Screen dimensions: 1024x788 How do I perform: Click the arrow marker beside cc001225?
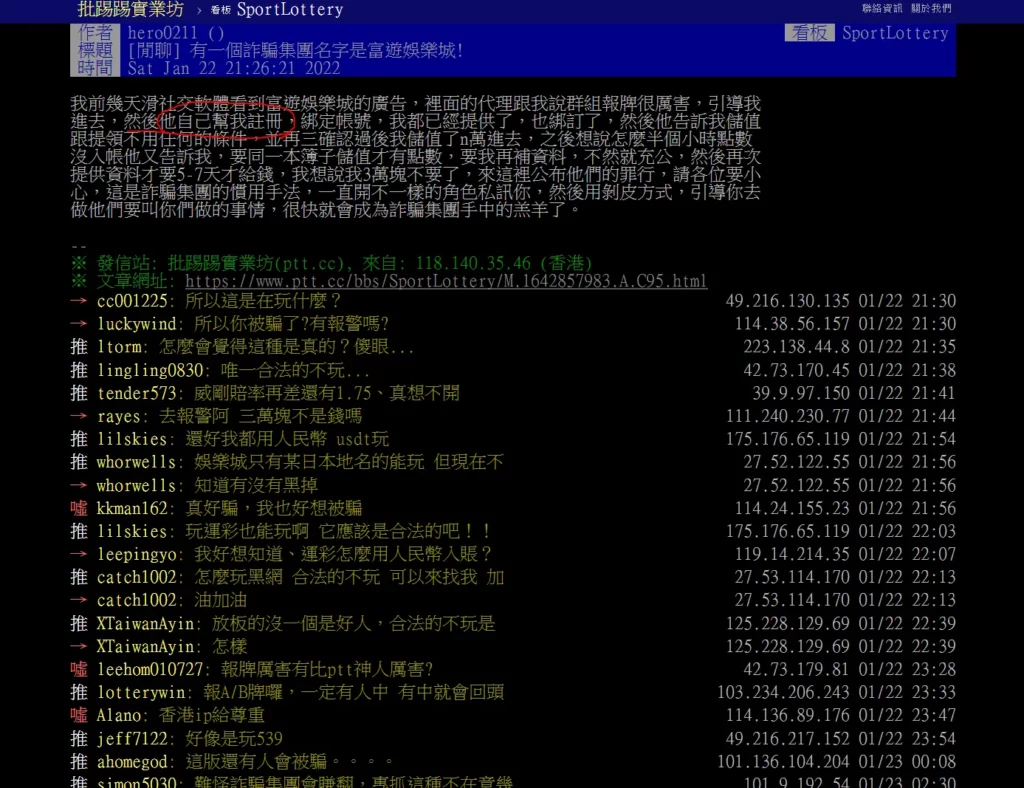tap(79, 301)
